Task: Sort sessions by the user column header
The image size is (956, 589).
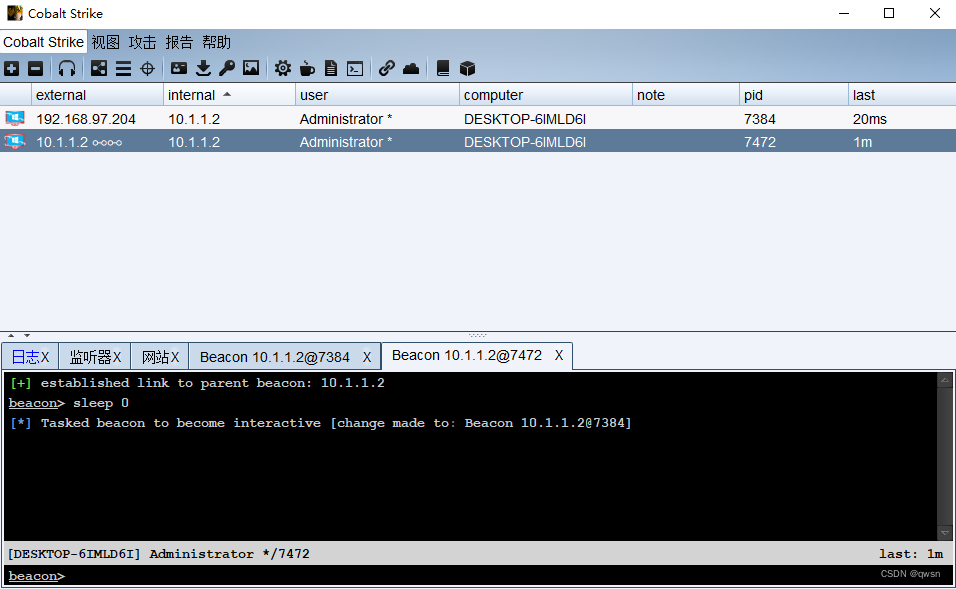Action: pos(377,95)
